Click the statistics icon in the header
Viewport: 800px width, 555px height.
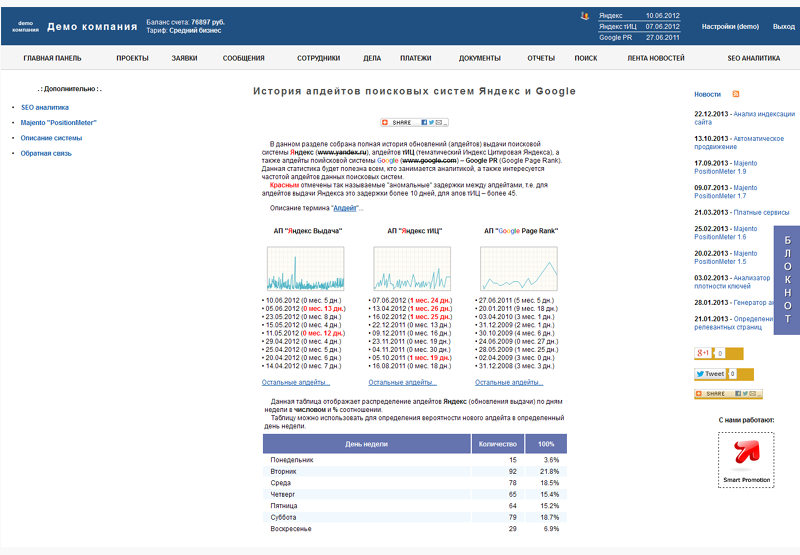(x=585, y=16)
